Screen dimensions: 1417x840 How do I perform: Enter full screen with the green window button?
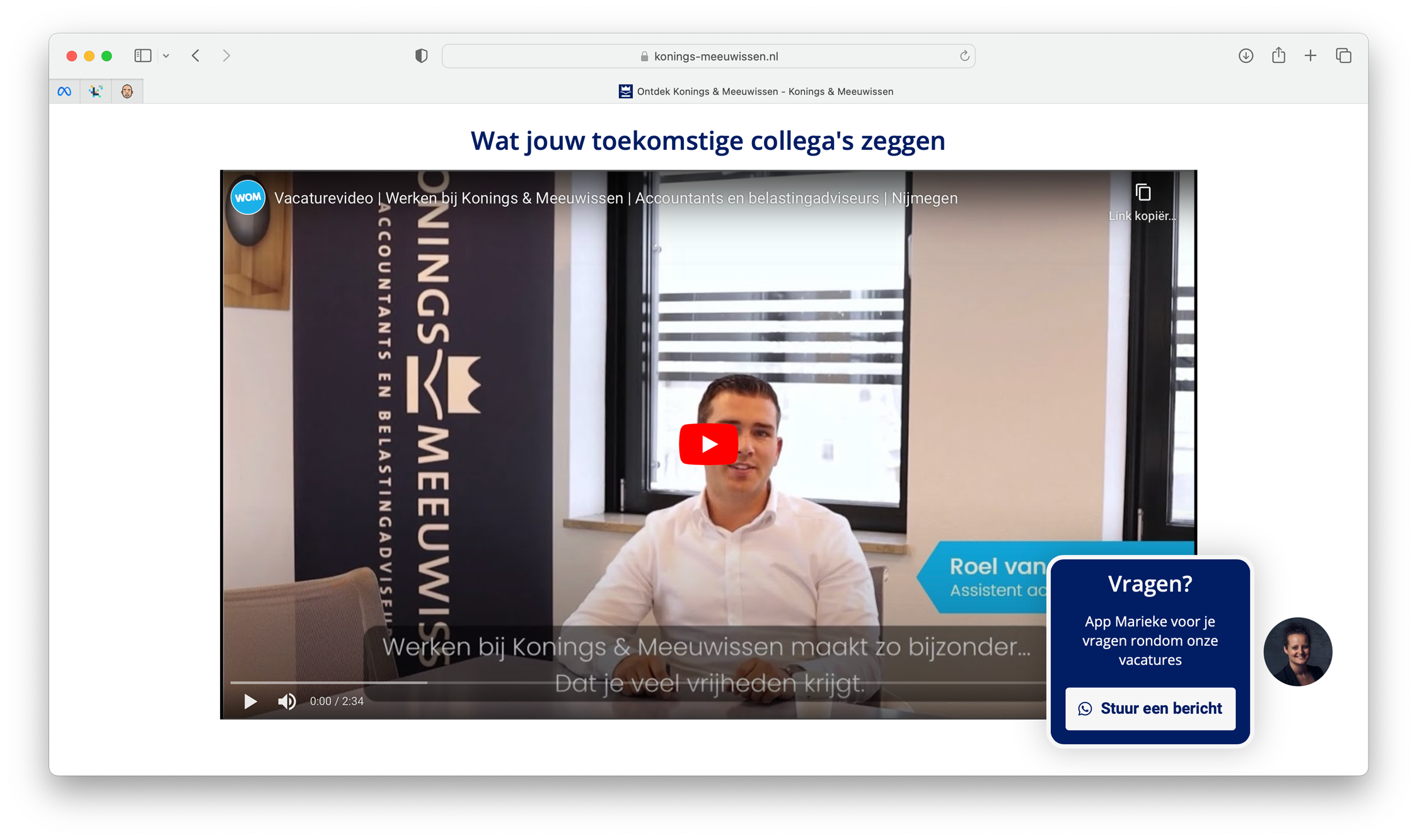point(107,56)
